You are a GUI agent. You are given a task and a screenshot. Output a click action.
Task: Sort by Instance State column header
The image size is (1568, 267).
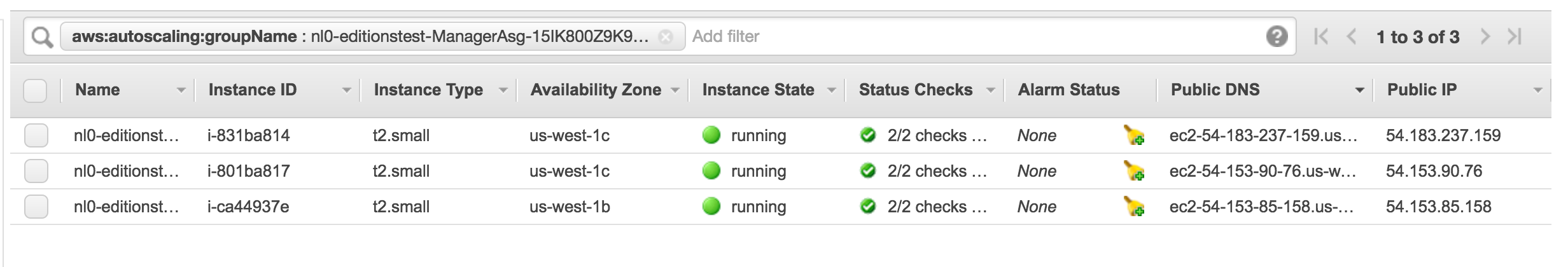(758, 90)
